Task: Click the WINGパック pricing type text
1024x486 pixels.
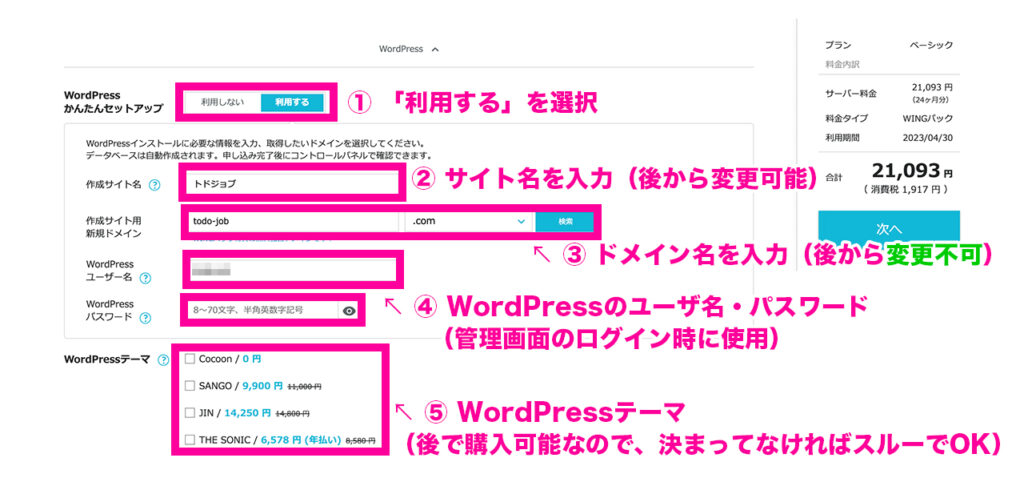Action: 927,118
